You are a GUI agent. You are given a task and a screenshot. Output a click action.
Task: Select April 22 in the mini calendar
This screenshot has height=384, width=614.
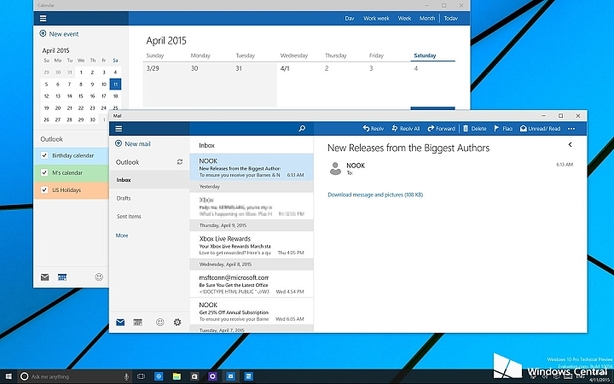coord(81,108)
